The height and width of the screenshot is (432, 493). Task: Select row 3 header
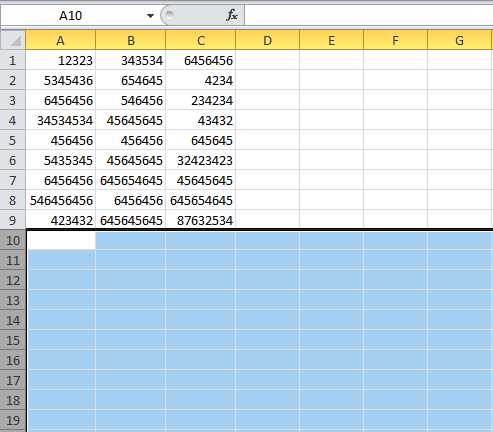pyautogui.click(x=13, y=100)
